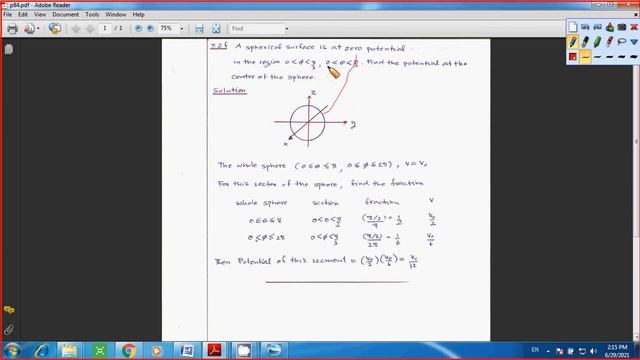
Task: Click the taskbar clock showing 2:15 PM
Action: click(617, 351)
